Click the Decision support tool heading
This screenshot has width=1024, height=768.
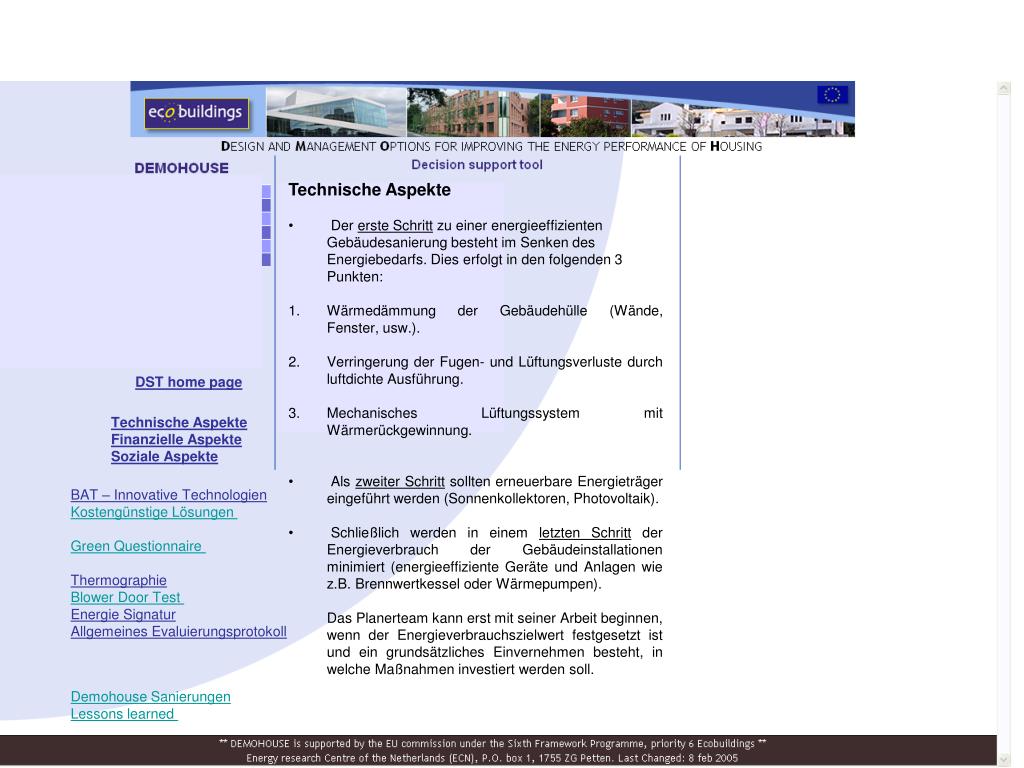[477, 165]
